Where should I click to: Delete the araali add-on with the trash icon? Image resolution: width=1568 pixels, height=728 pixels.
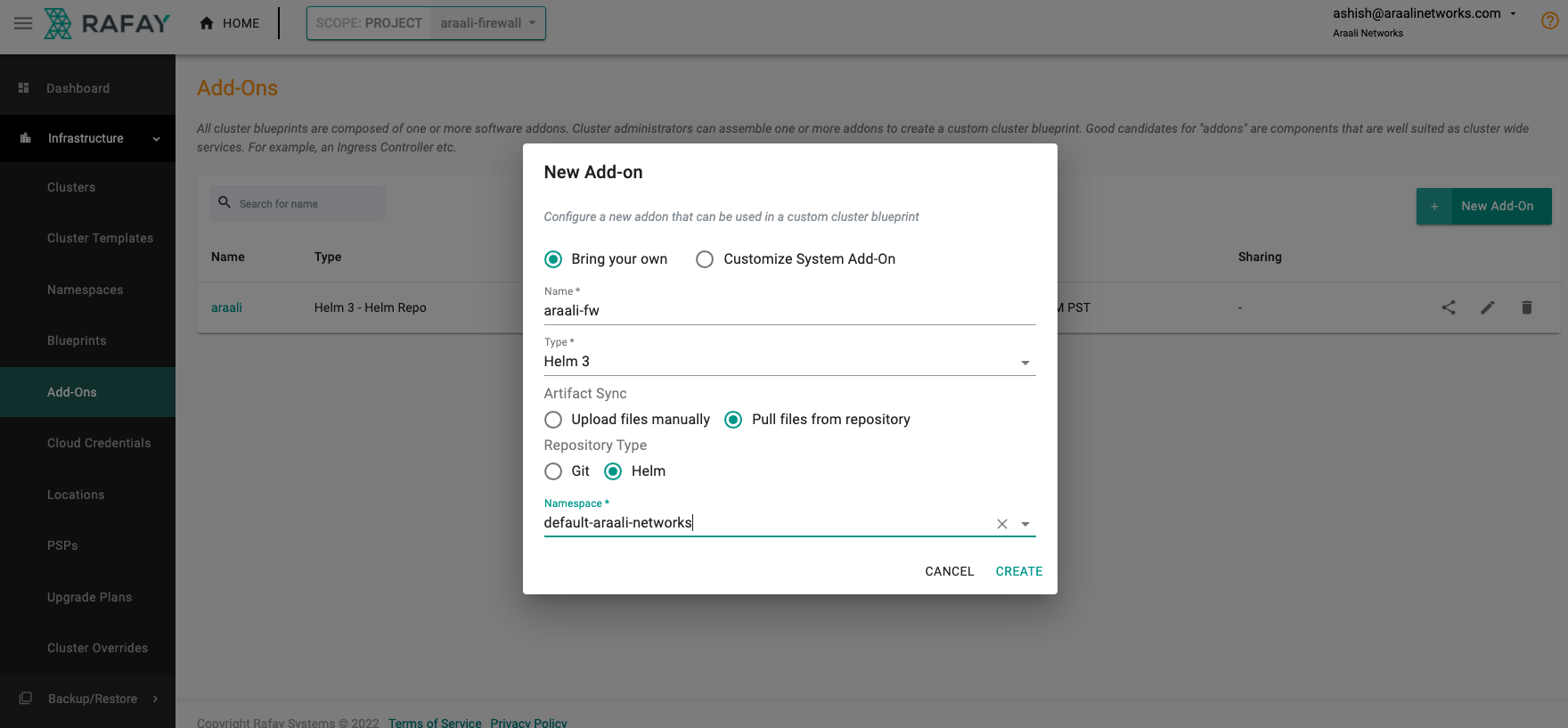point(1527,307)
